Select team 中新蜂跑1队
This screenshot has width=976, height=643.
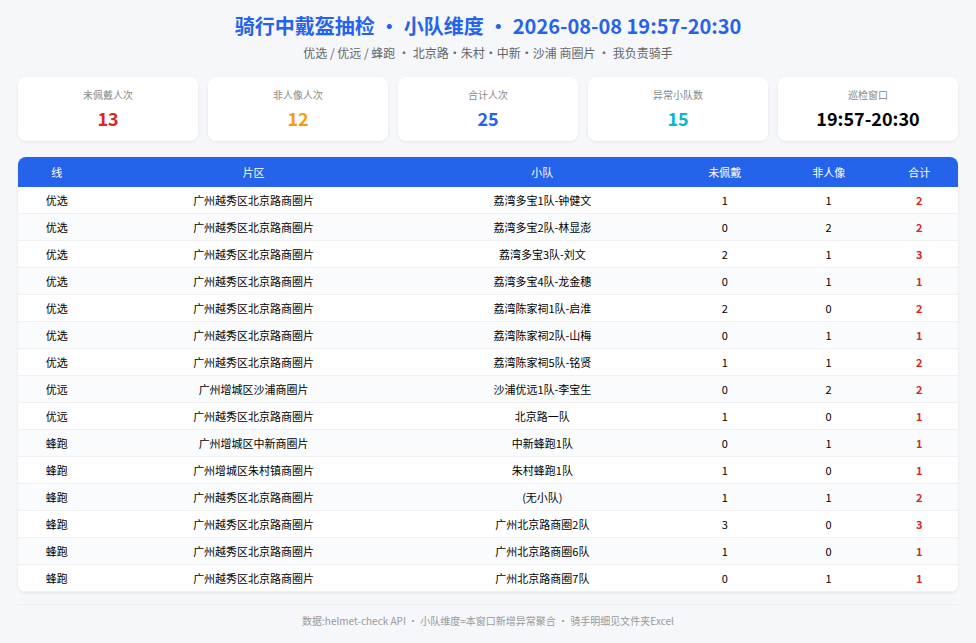[x=542, y=444]
